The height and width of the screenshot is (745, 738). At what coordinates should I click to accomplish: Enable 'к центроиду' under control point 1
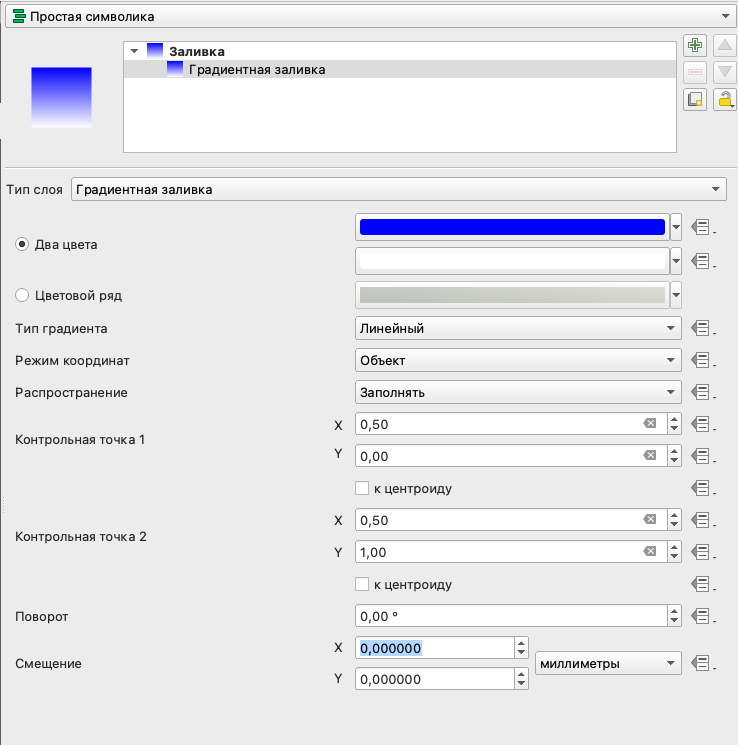click(362, 488)
